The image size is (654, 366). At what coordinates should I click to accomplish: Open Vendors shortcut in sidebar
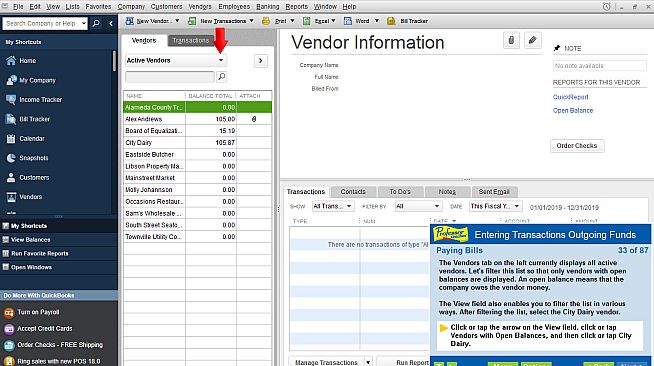(x=24, y=197)
